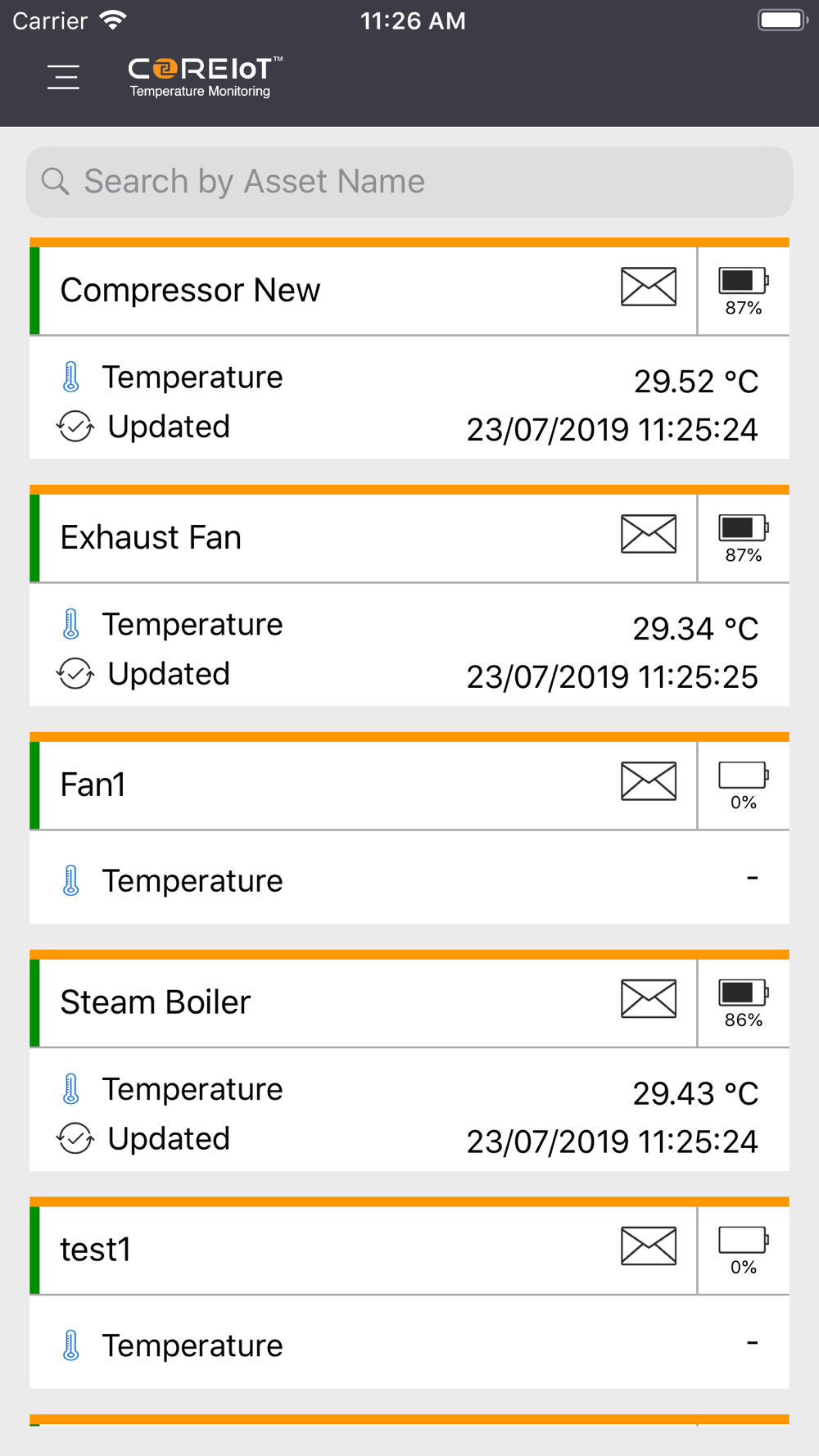Open the Compressor New asset
This screenshot has height=1456, width=819.
pos(190,290)
